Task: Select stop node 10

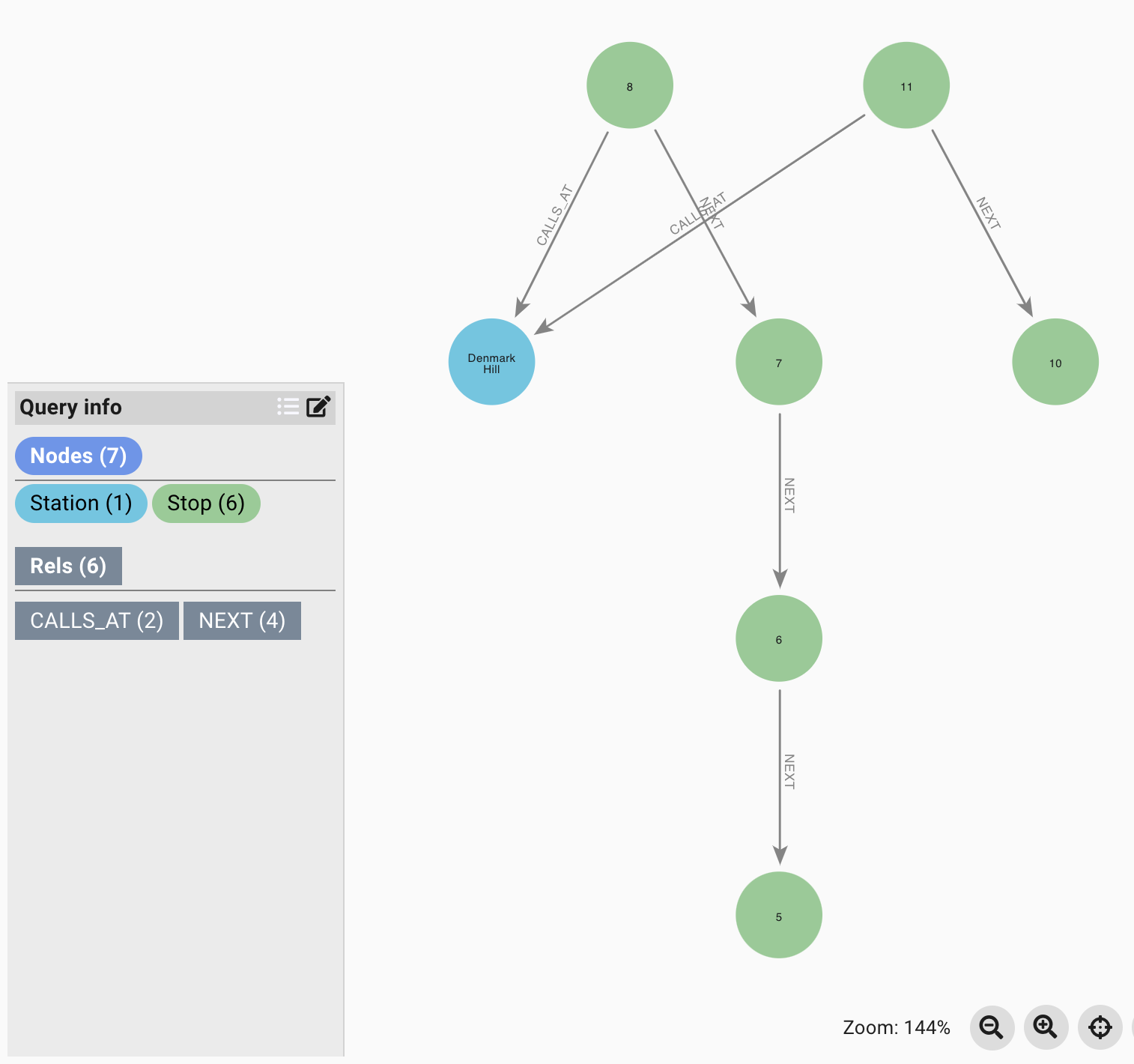Action: coord(1055,362)
